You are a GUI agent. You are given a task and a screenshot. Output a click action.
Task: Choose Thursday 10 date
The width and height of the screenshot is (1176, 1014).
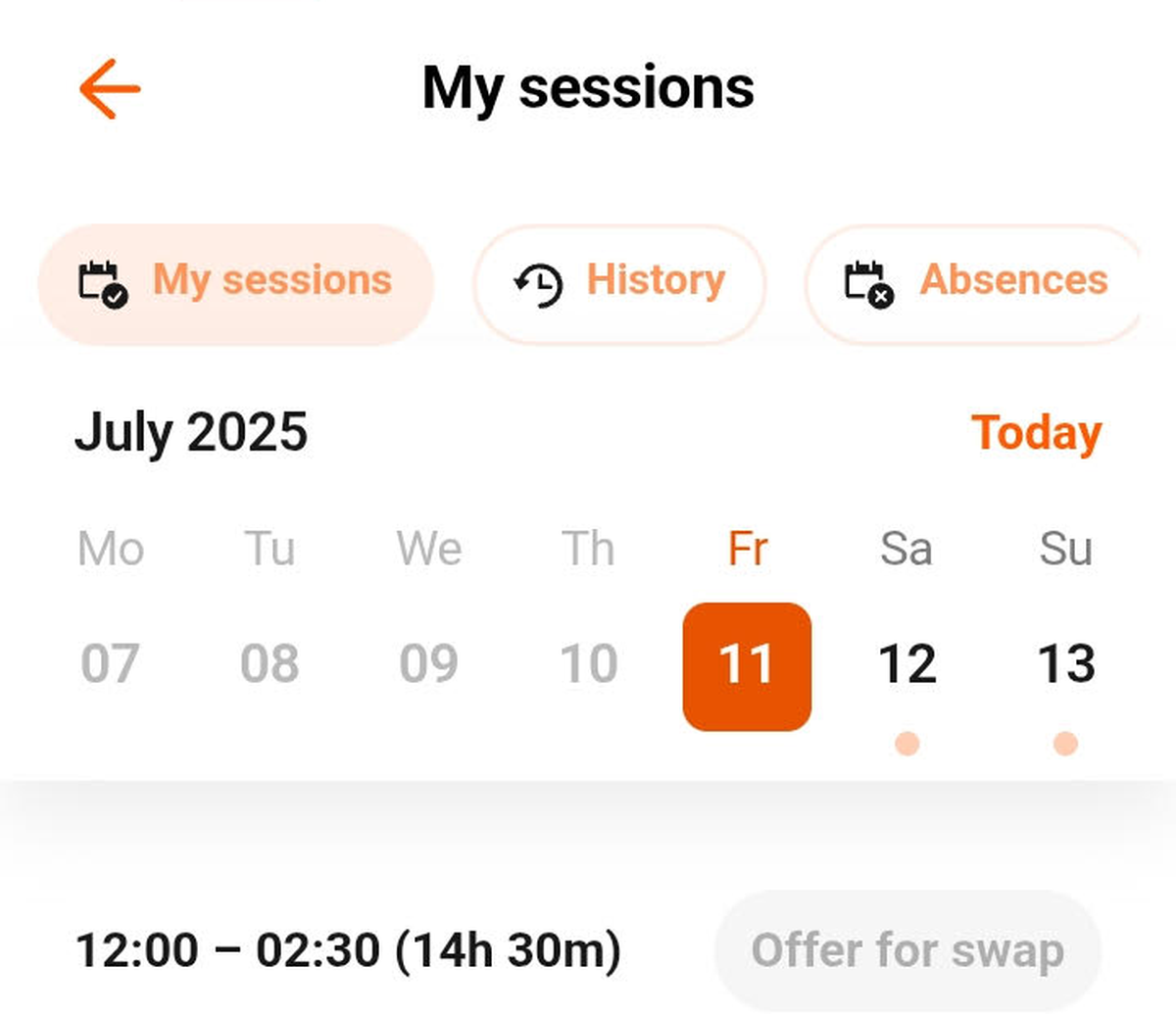click(588, 663)
